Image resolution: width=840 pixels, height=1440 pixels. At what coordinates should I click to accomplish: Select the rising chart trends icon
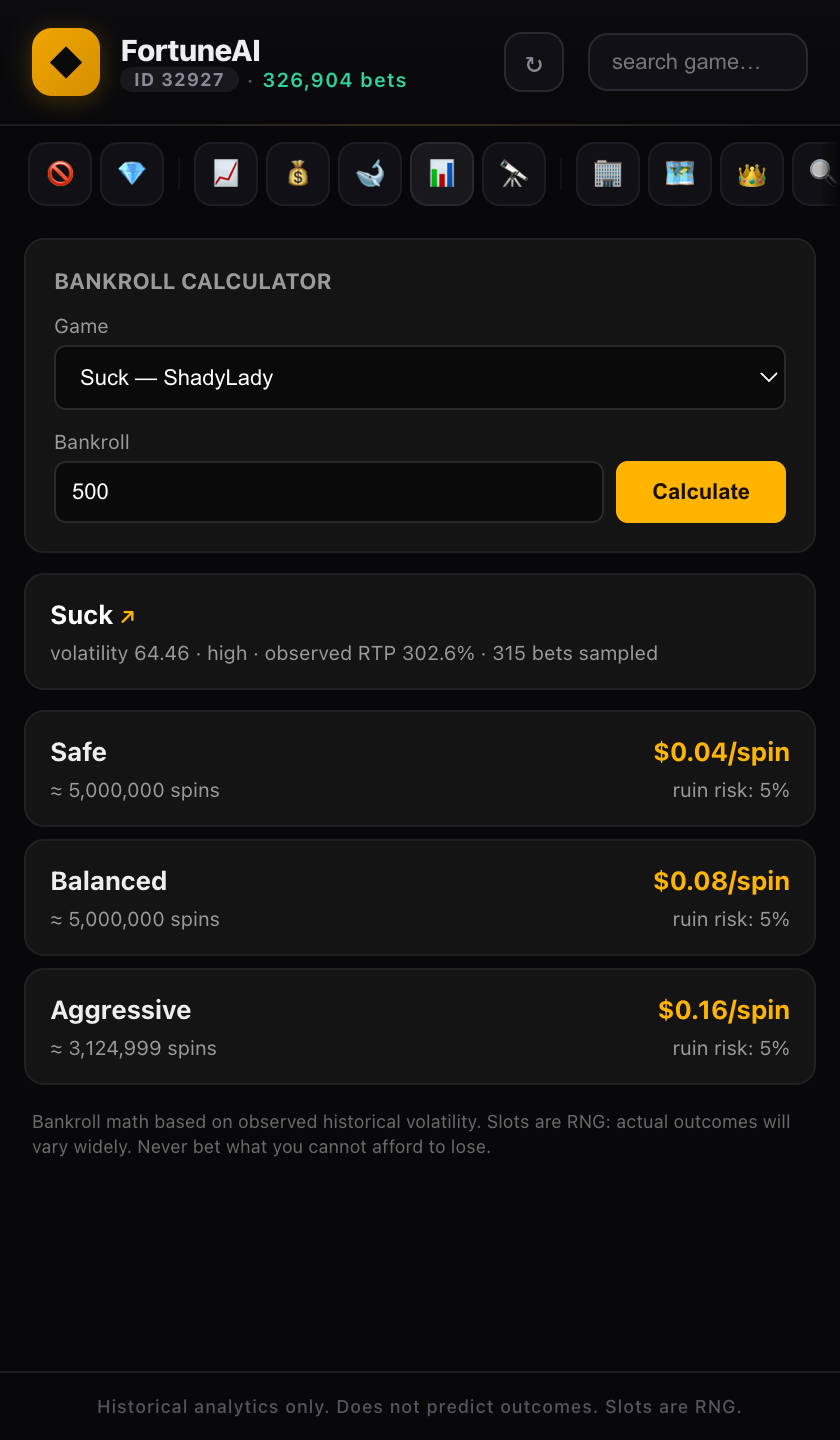(225, 173)
